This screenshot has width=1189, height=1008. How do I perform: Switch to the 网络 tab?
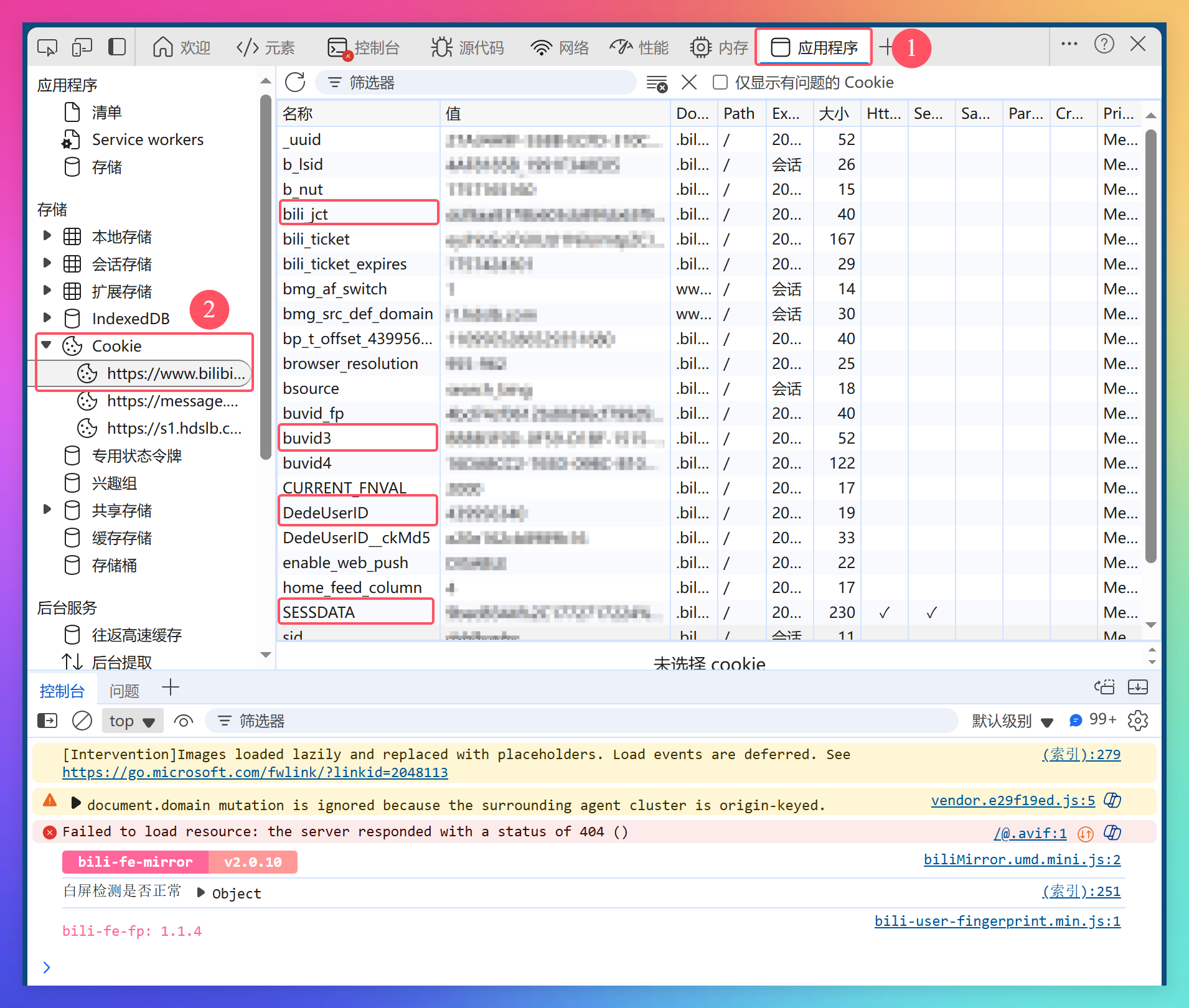point(560,47)
